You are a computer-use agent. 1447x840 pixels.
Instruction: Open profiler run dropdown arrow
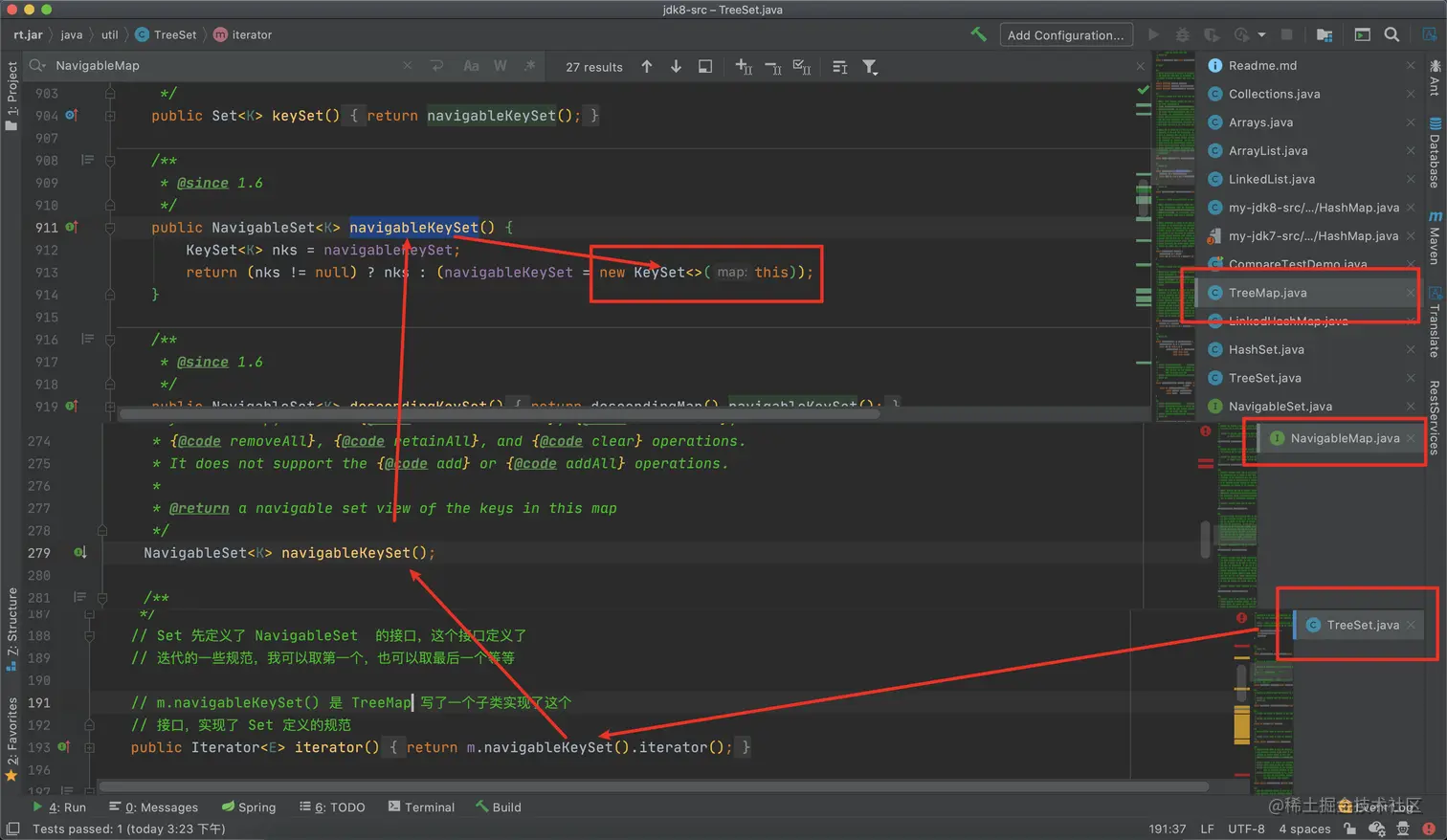[x=1261, y=34]
